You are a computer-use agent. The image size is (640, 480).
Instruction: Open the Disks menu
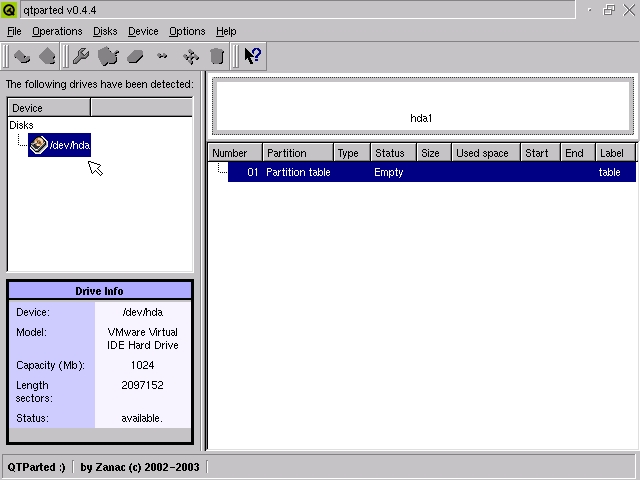(x=105, y=31)
